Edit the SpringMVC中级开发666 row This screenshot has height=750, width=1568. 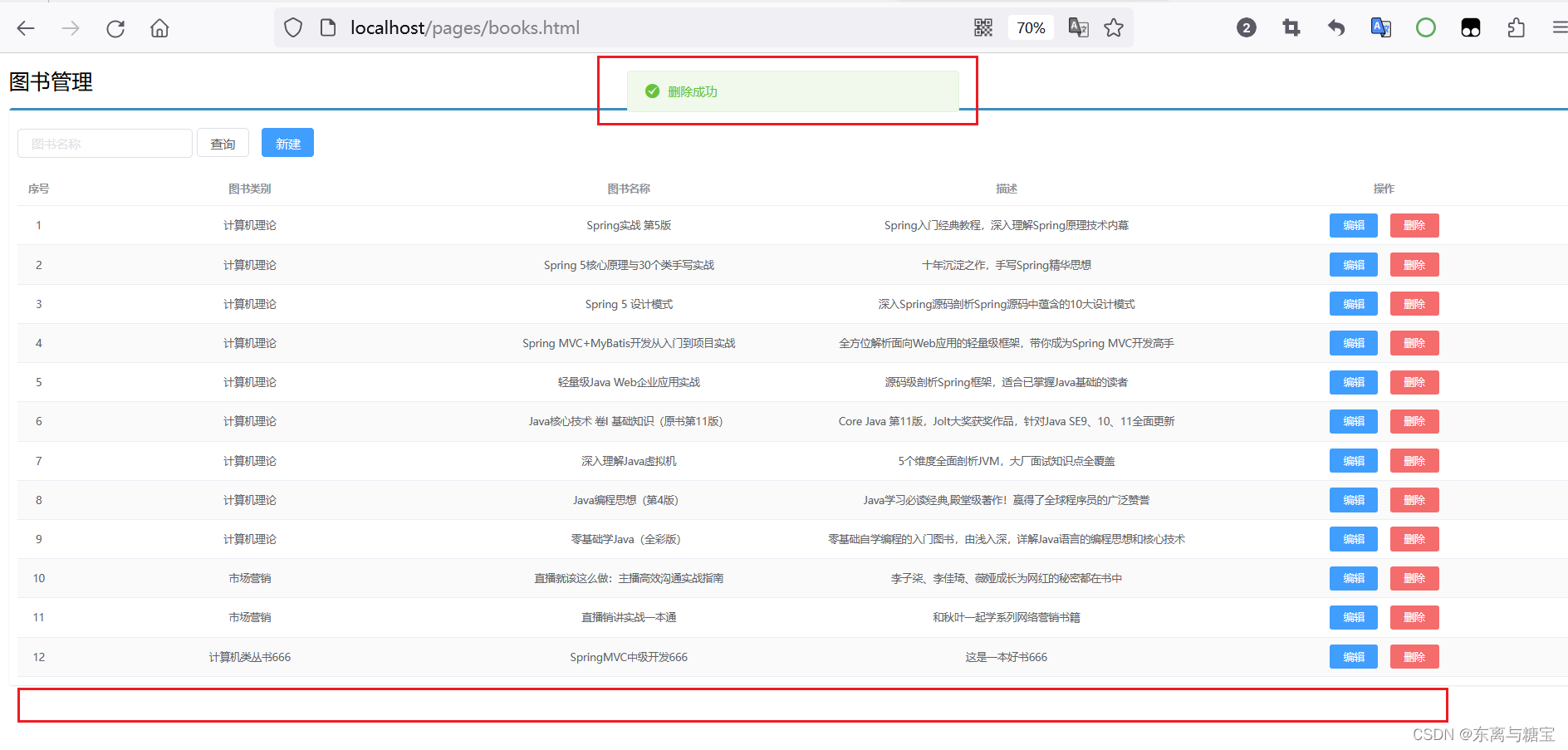pyautogui.click(x=1353, y=657)
